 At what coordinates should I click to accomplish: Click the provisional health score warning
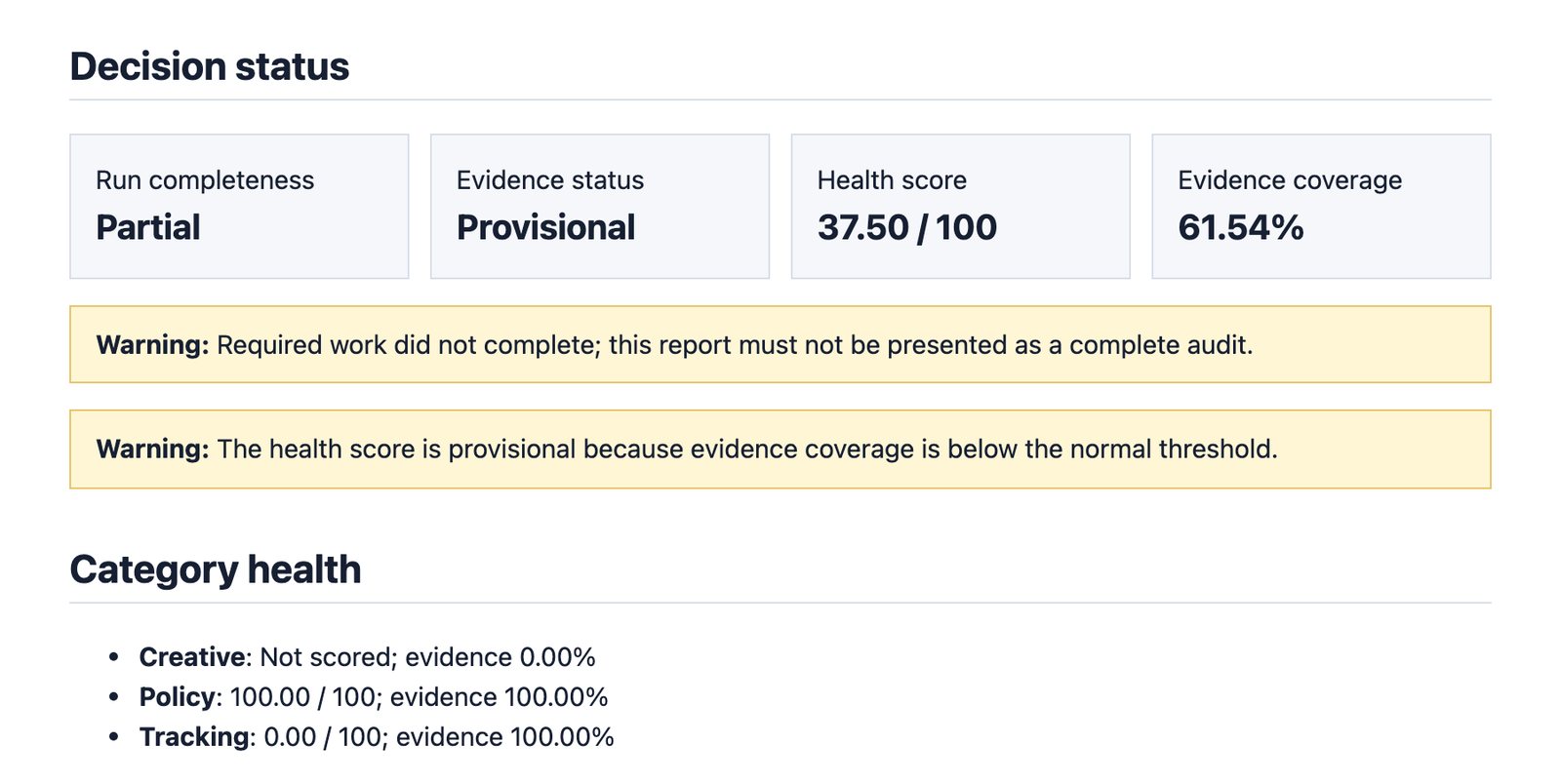click(780, 449)
